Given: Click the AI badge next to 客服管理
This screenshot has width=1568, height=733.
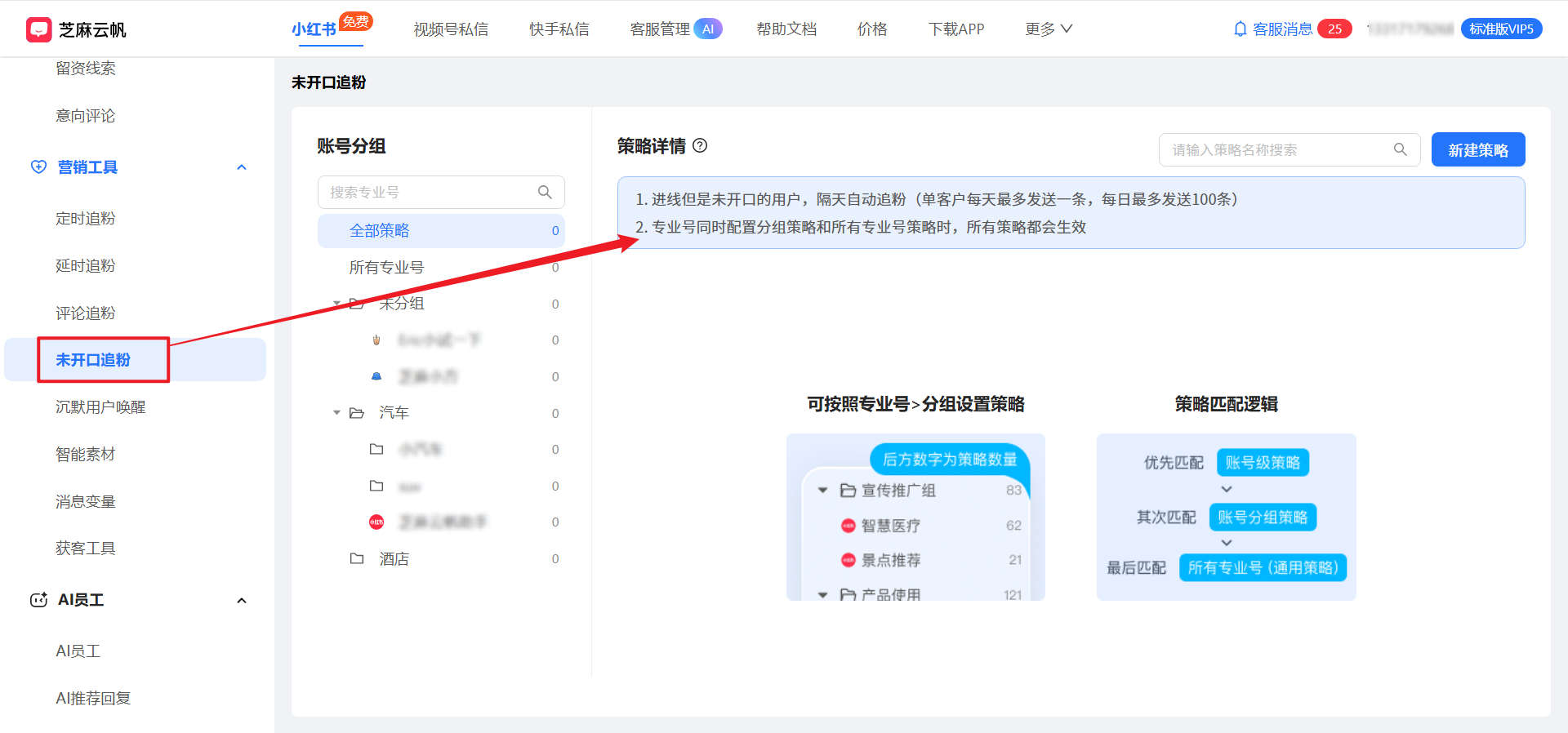Looking at the screenshot, I should [x=708, y=29].
